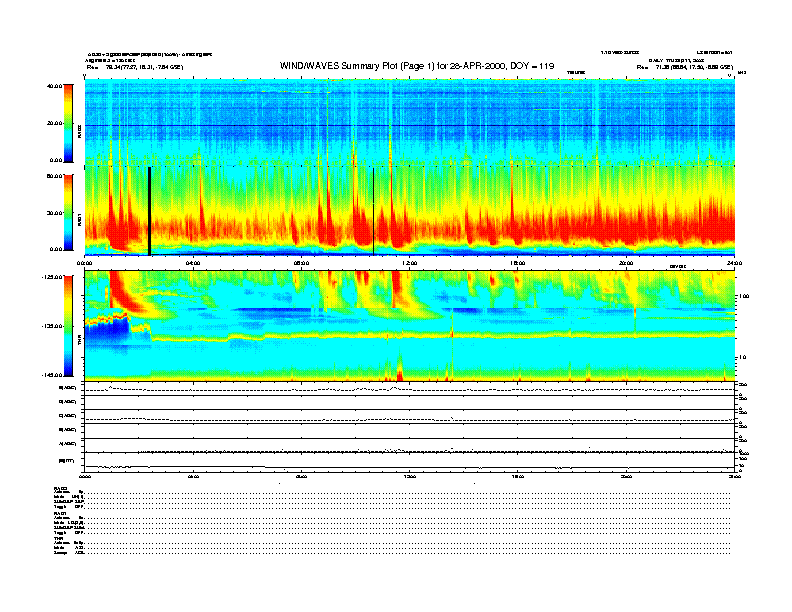Click the thin black marker in RAD1 spectrogram

tap(373, 211)
